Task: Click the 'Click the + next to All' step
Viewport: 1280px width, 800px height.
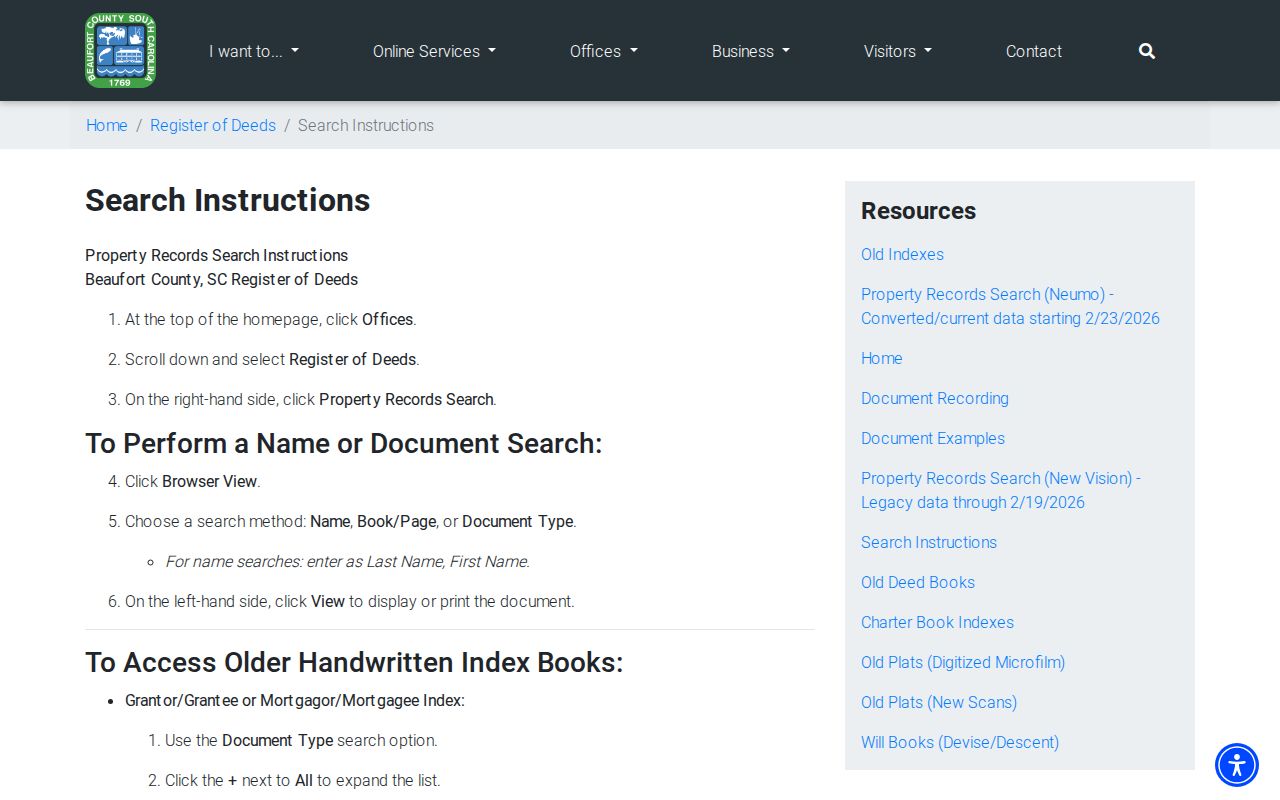Action: pyautogui.click(x=303, y=780)
